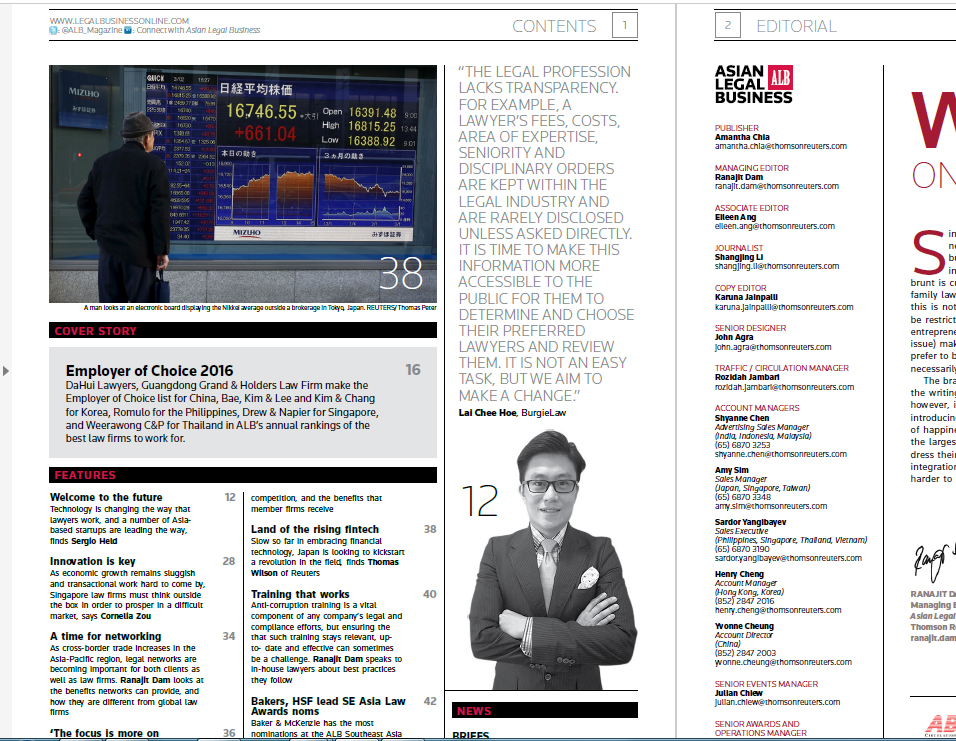Click the SENIOR EVENTS MANAGER heading
Viewport: 956px width, 741px height.
[x=766, y=684]
